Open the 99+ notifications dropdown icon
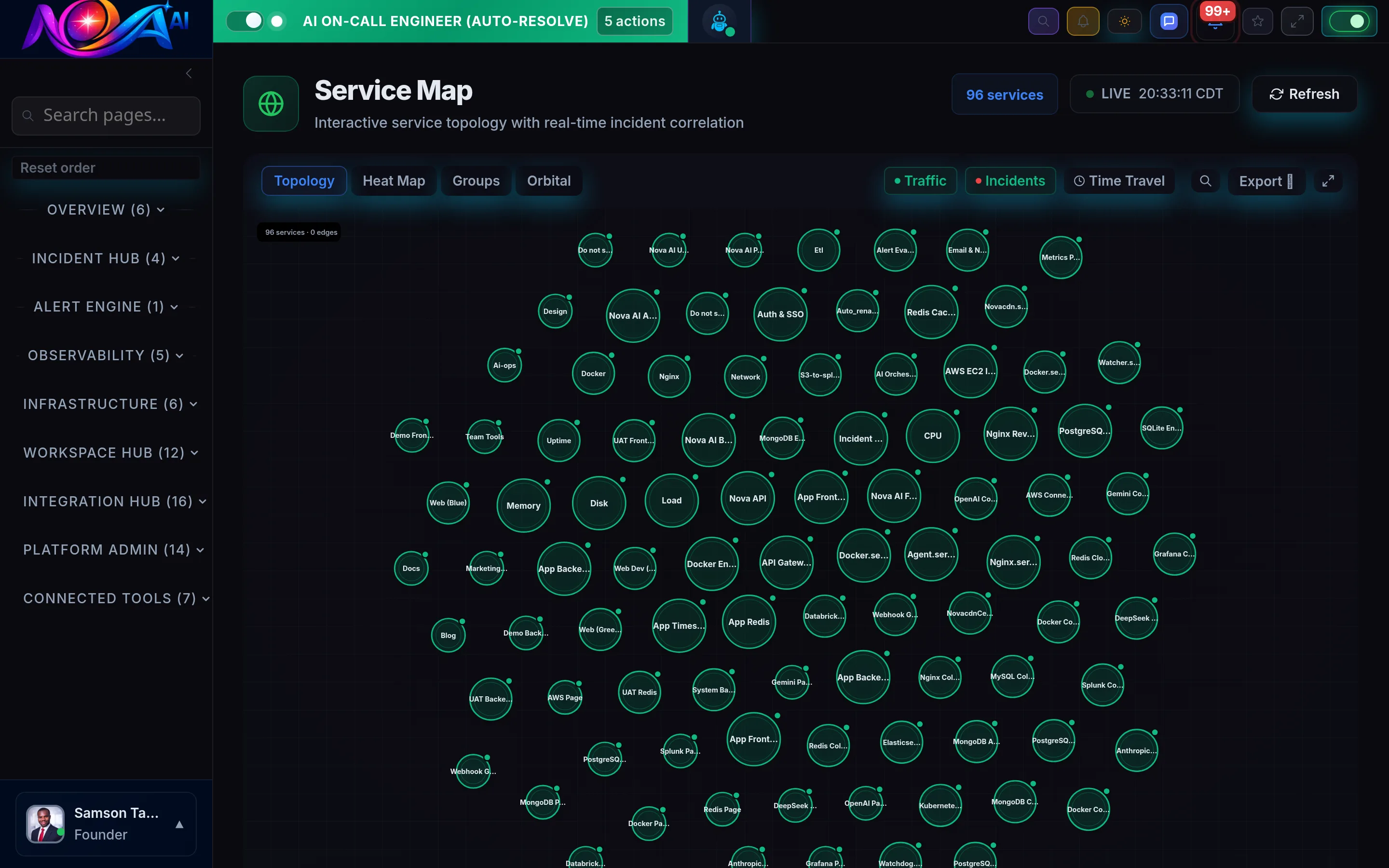This screenshot has height=868, width=1389. pyautogui.click(x=1215, y=21)
